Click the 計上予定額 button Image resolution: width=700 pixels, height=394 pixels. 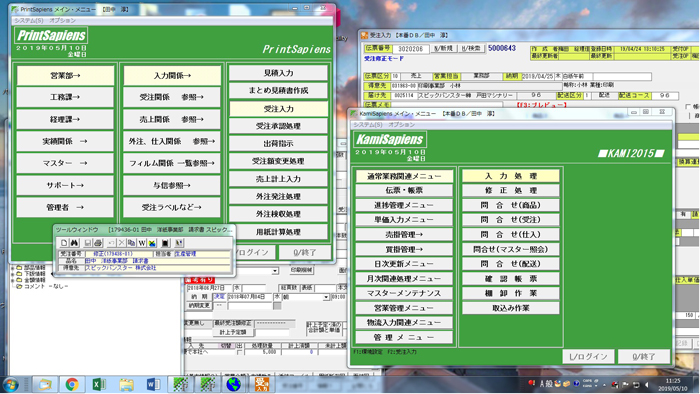[x=233, y=332]
